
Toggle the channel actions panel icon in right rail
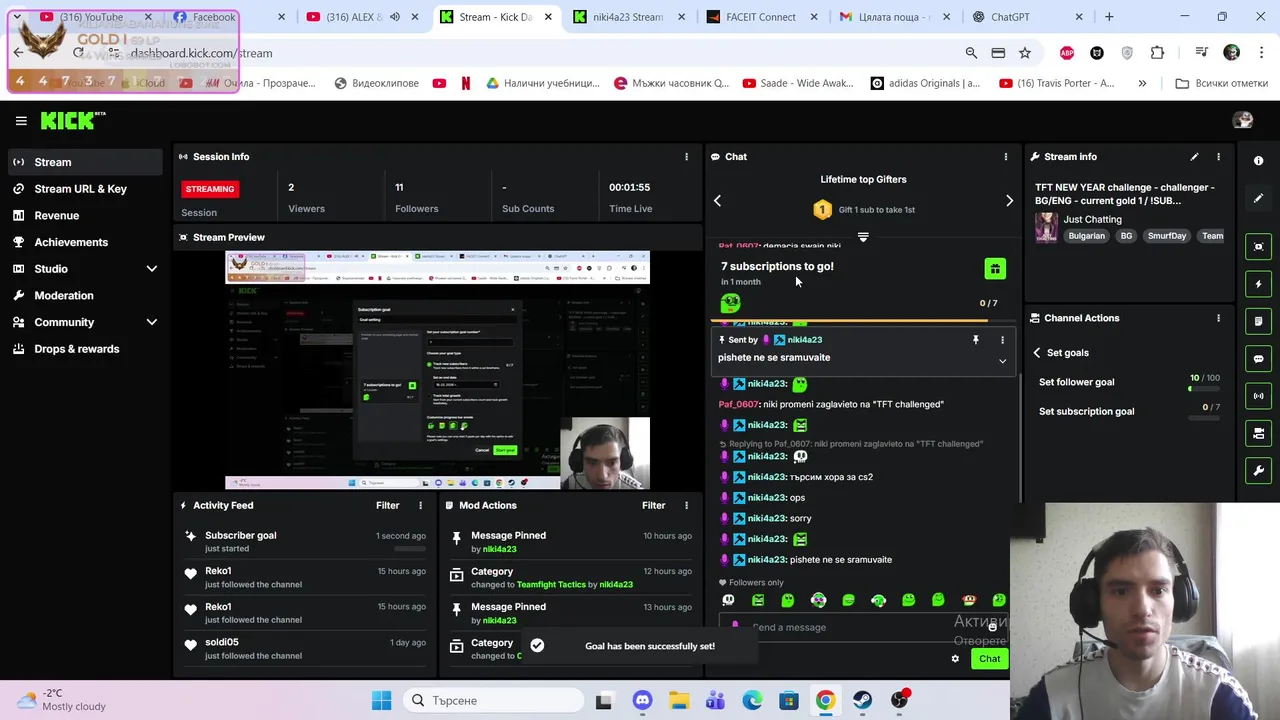1258,433
